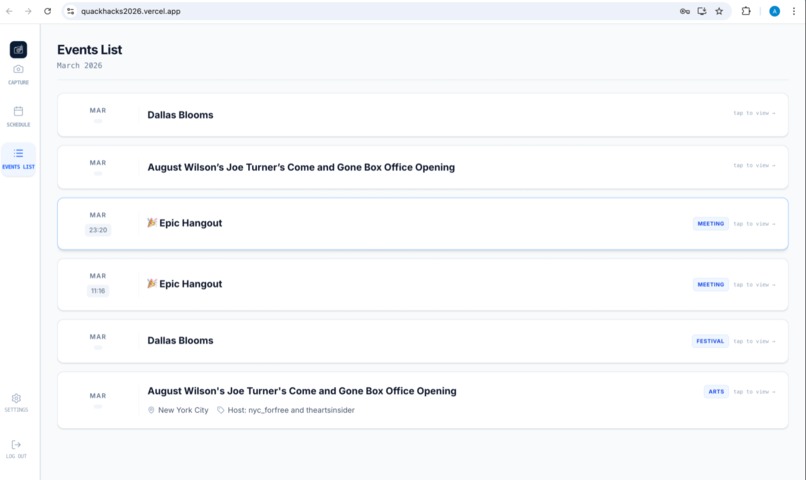
Task: Open the Chrome profile avatar
Action: (x=774, y=11)
